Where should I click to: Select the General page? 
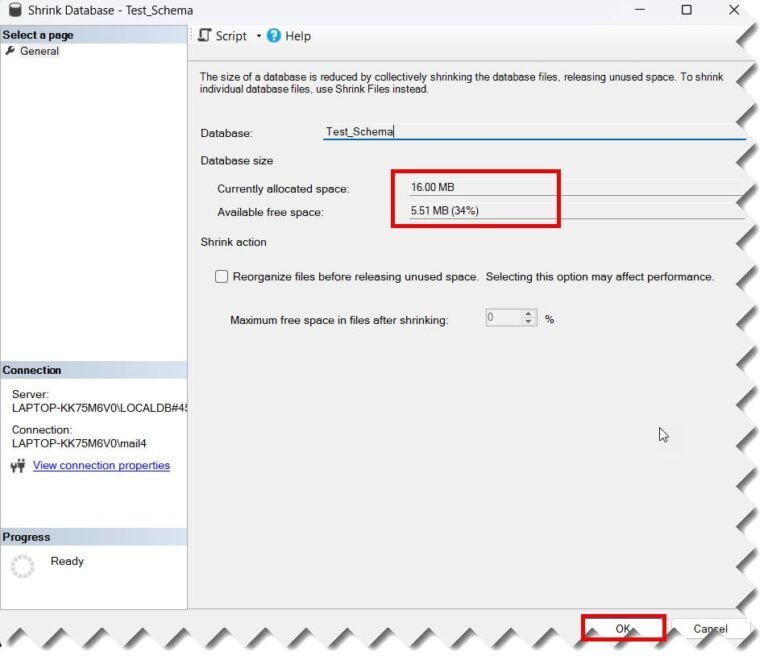pyautogui.click(x=39, y=51)
